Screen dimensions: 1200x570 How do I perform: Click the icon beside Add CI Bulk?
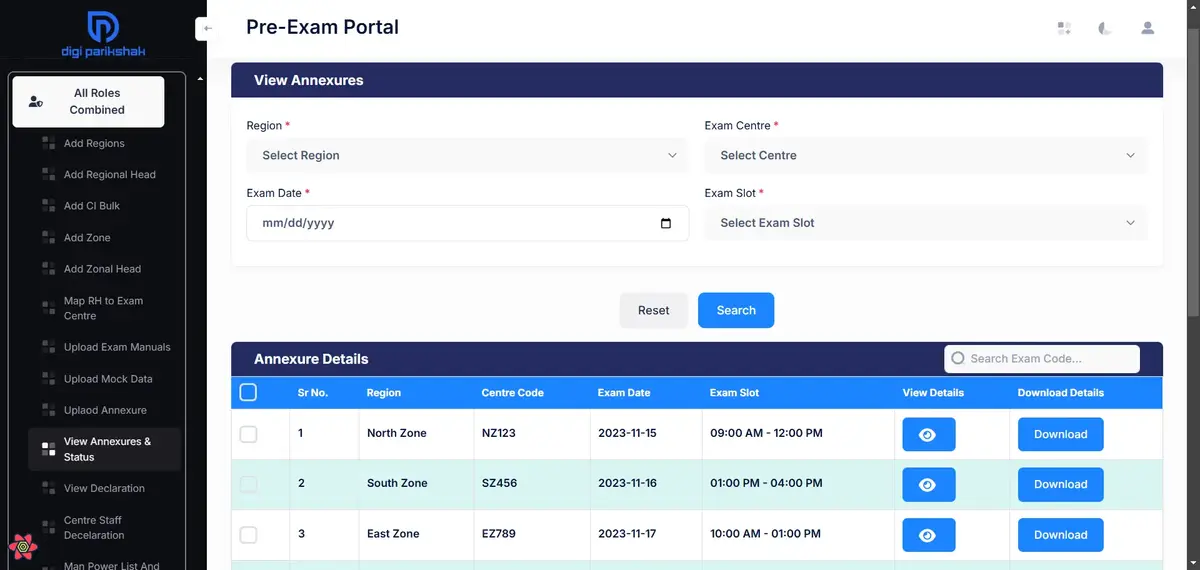click(48, 205)
